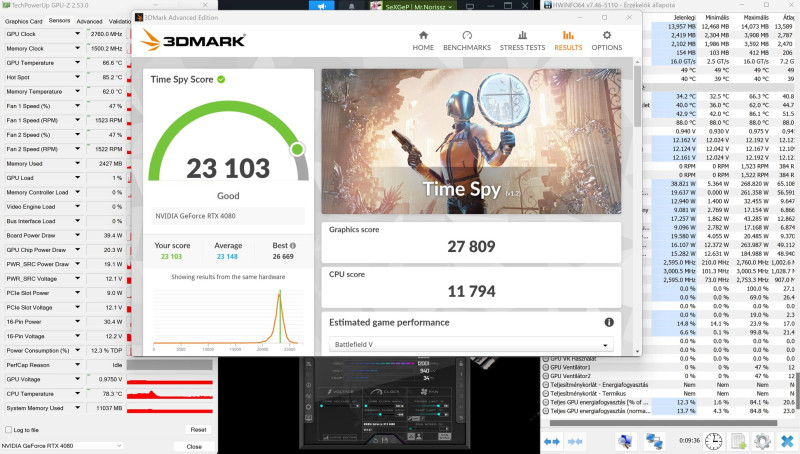
Task: Click the speaker icon in the top browser bar
Action: [322, 6]
